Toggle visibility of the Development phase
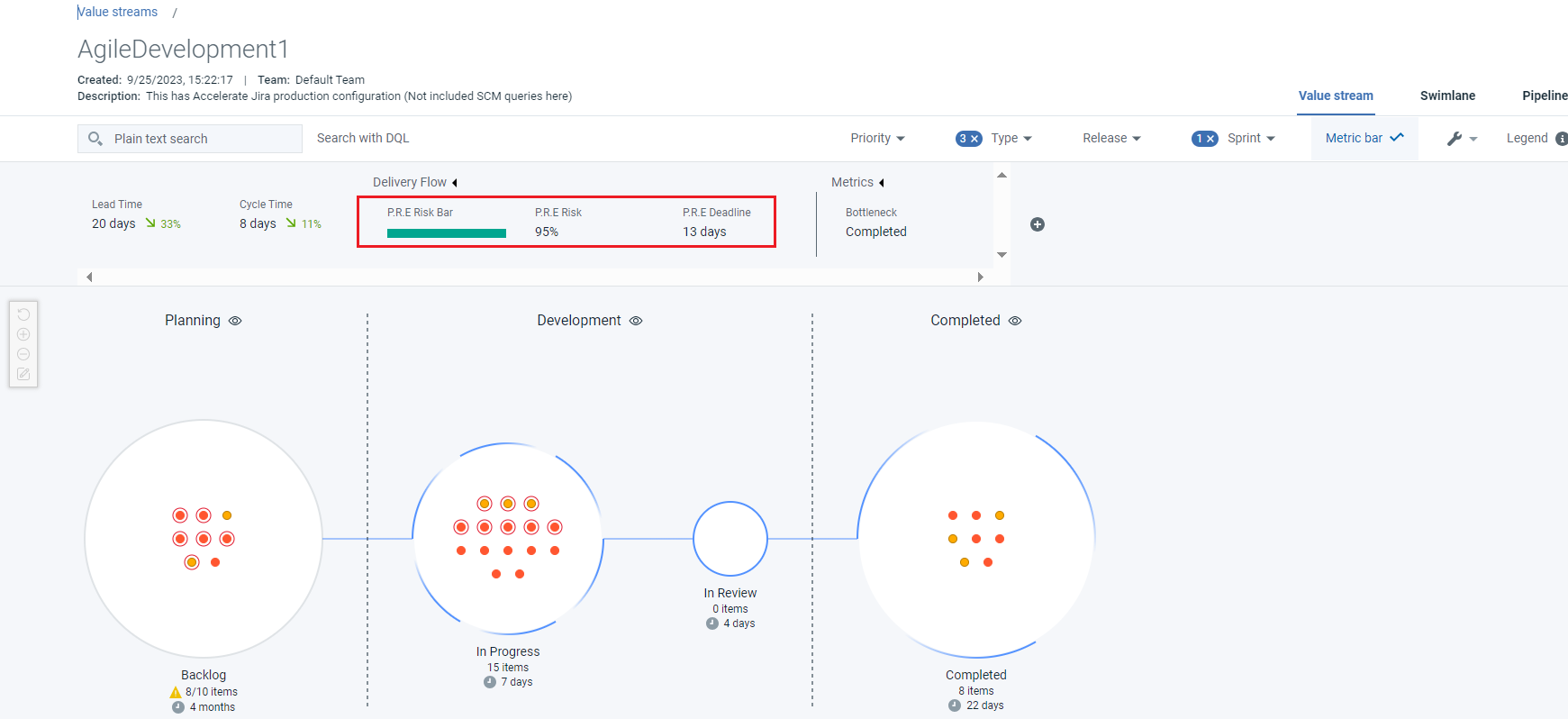 636,321
